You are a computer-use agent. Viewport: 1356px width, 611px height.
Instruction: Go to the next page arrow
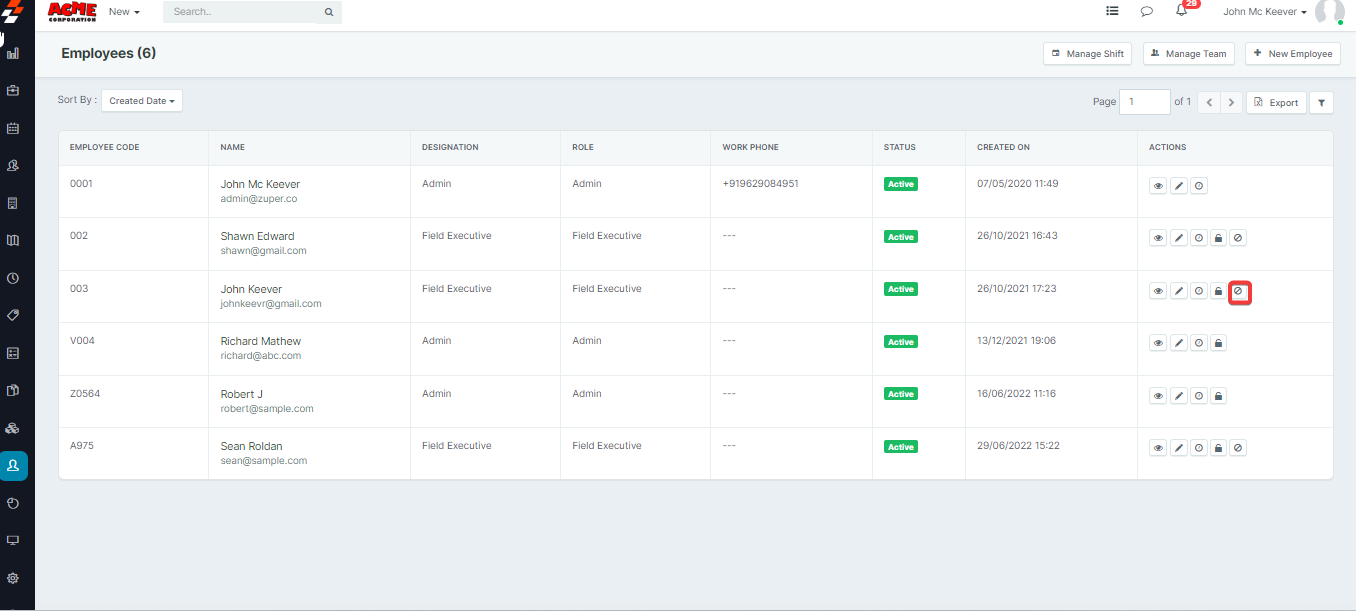[x=1232, y=102]
